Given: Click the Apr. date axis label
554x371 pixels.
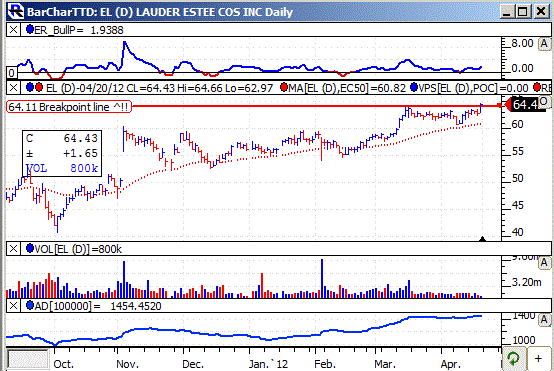Looking at the screenshot, I should click(x=450, y=364).
